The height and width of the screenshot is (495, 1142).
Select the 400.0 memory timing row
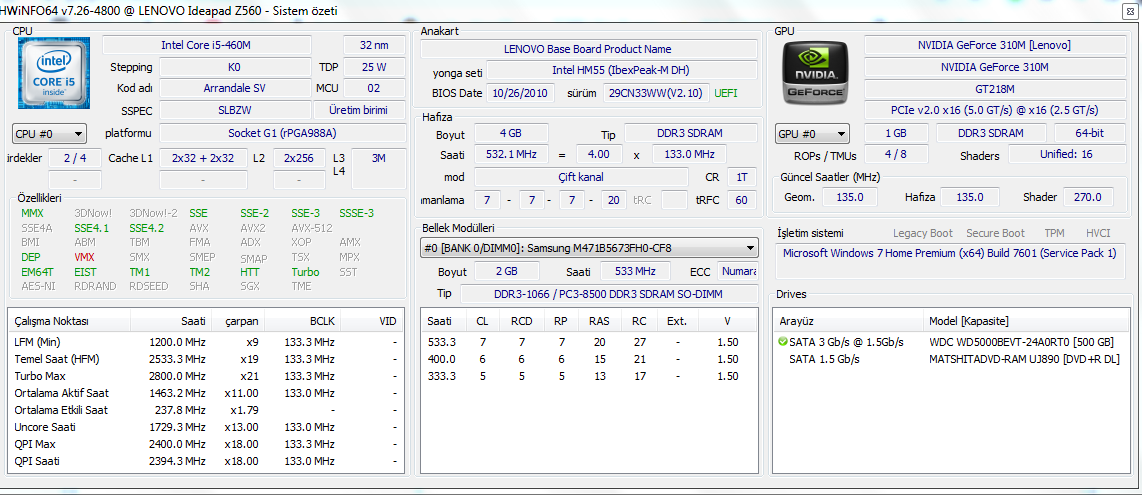tap(590, 359)
